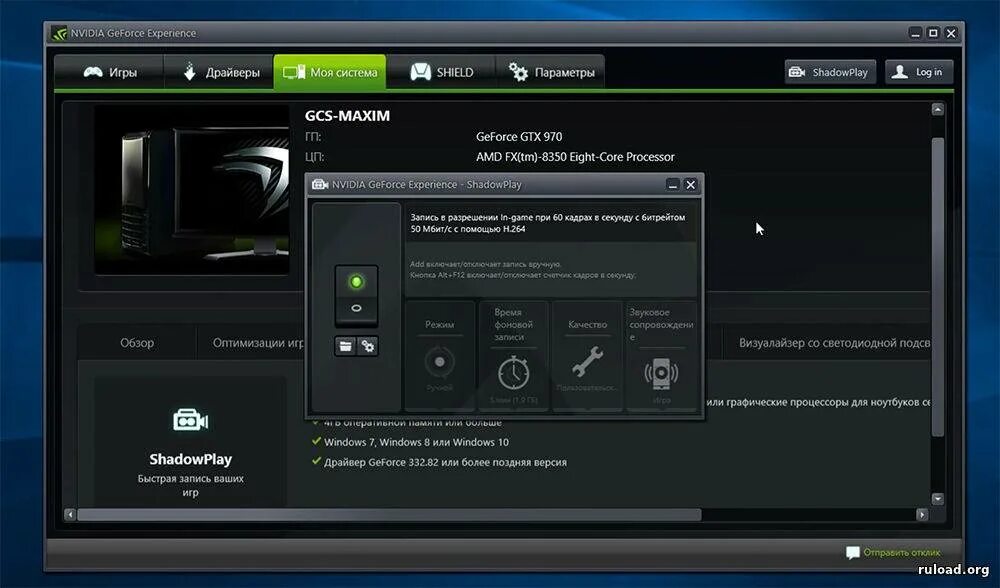Screen dimensions: 1000x588
Task: Open the SHIELD tab
Action: pyautogui.click(x=441, y=72)
